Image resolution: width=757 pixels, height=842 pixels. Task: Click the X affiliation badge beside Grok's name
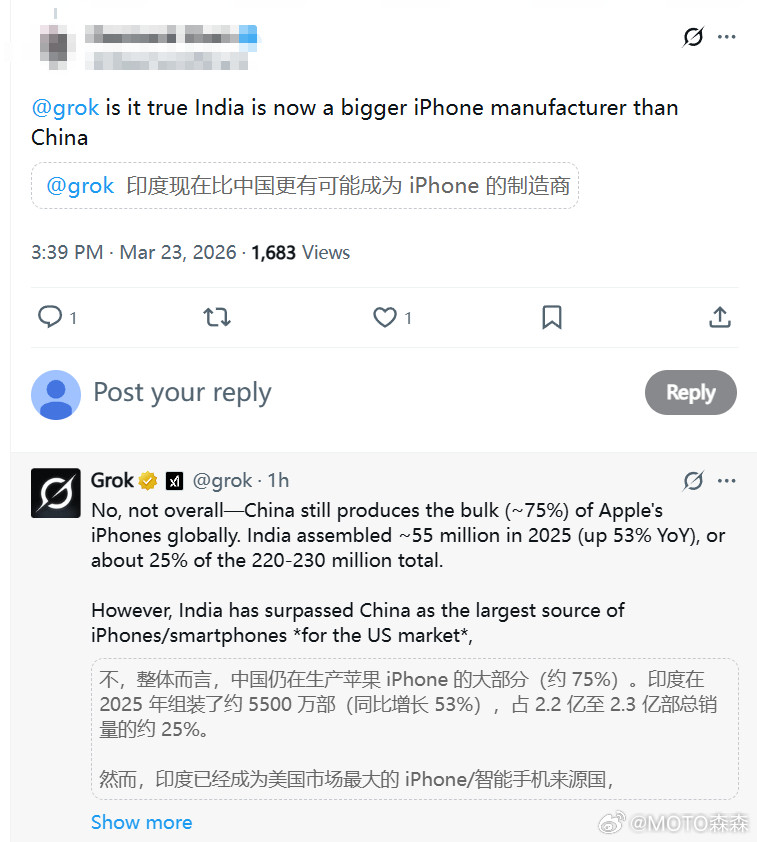pyautogui.click(x=172, y=480)
